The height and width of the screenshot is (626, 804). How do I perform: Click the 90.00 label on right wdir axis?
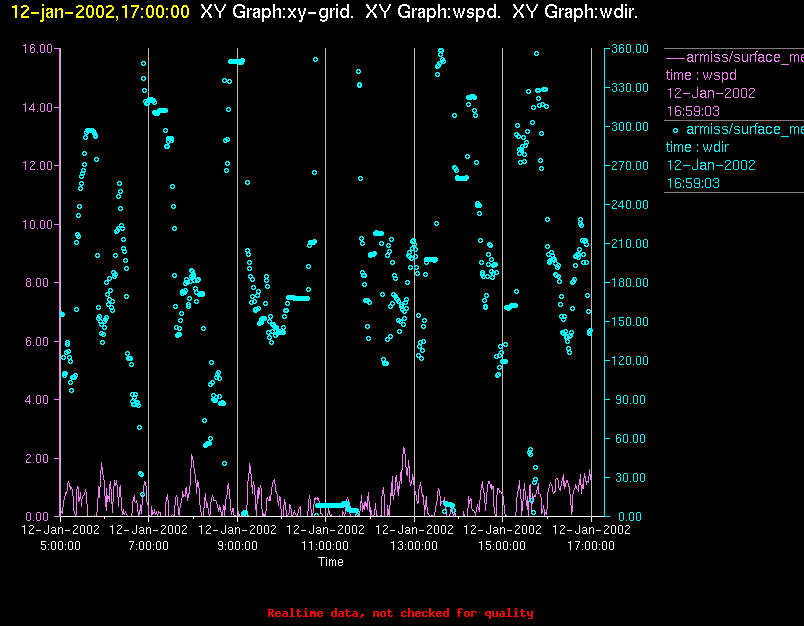pos(630,400)
